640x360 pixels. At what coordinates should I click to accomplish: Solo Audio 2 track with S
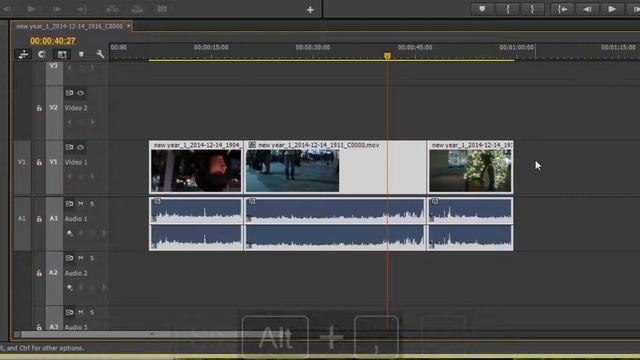[x=92, y=258]
